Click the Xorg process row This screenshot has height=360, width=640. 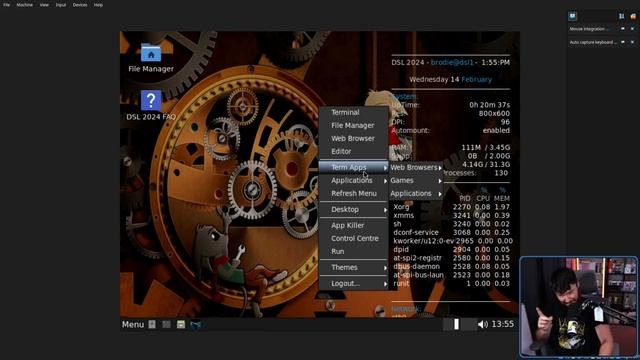click(451, 207)
